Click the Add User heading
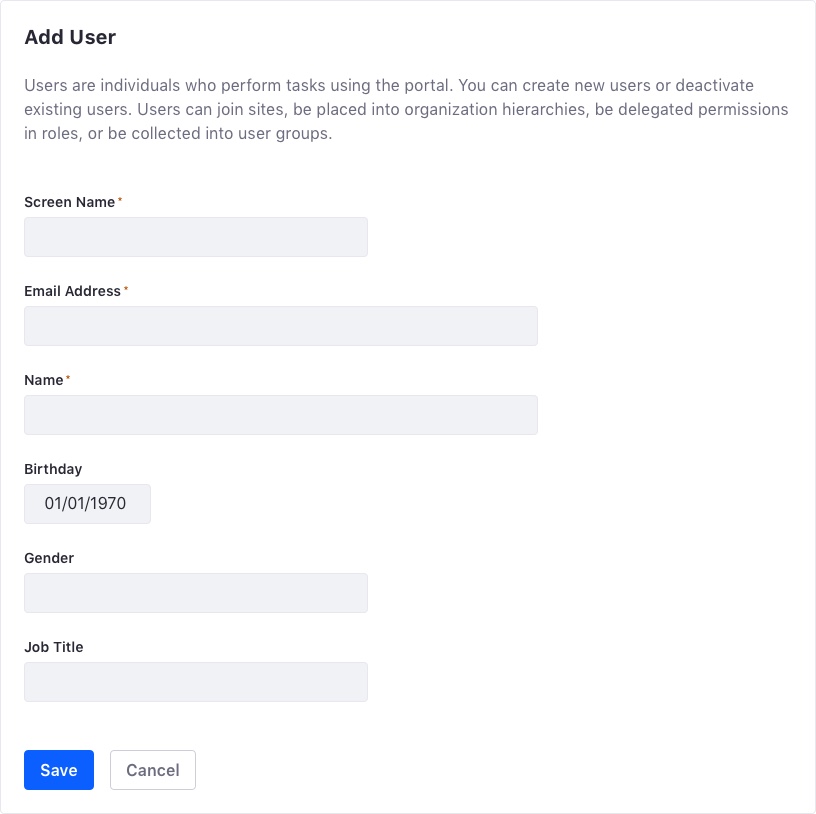816x814 pixels. click(x=70, y=38)
